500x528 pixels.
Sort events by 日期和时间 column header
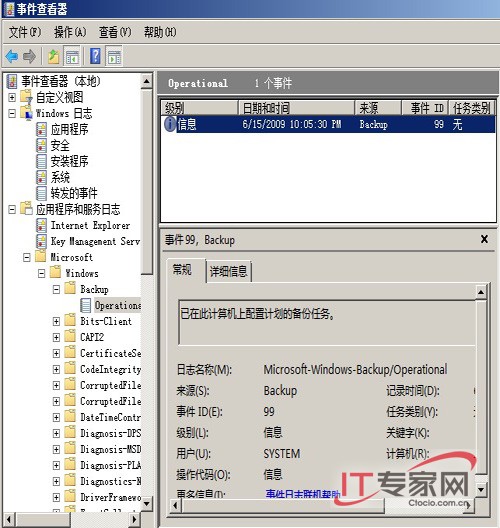tap(296, 108)
